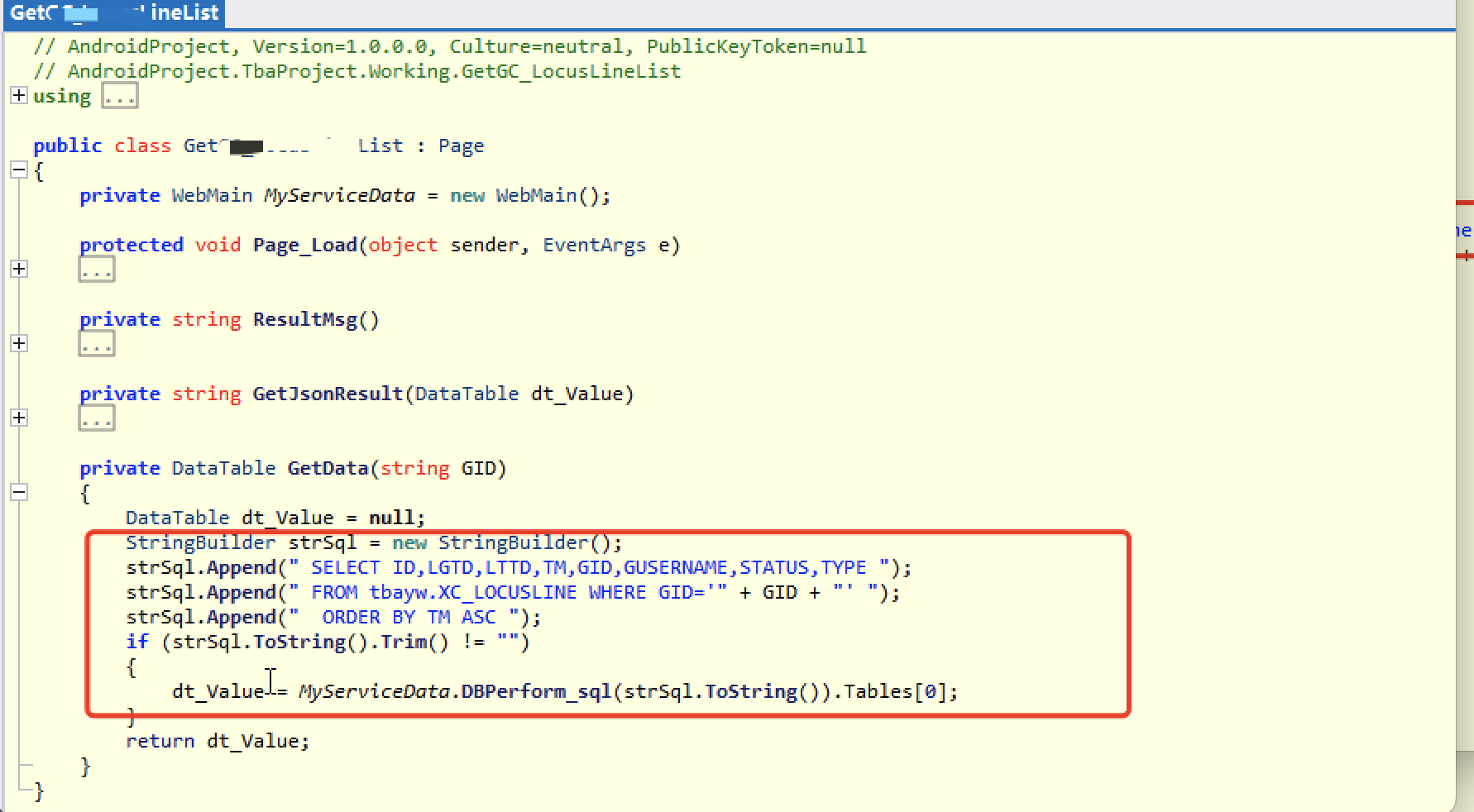Open the EventArgs type reference
The width and height of the screenshot is (1474, 812).
coord(594,246)
